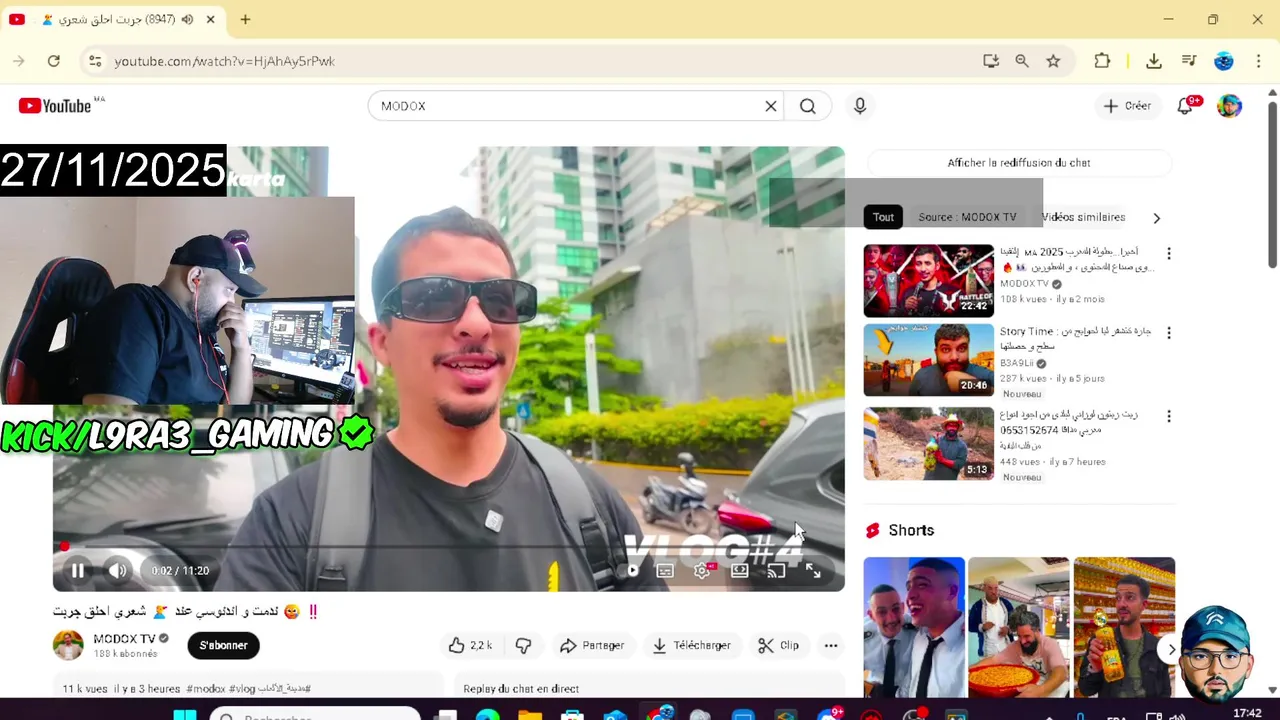
Task: Open options for Story Time video
Action: [1168, 333]
